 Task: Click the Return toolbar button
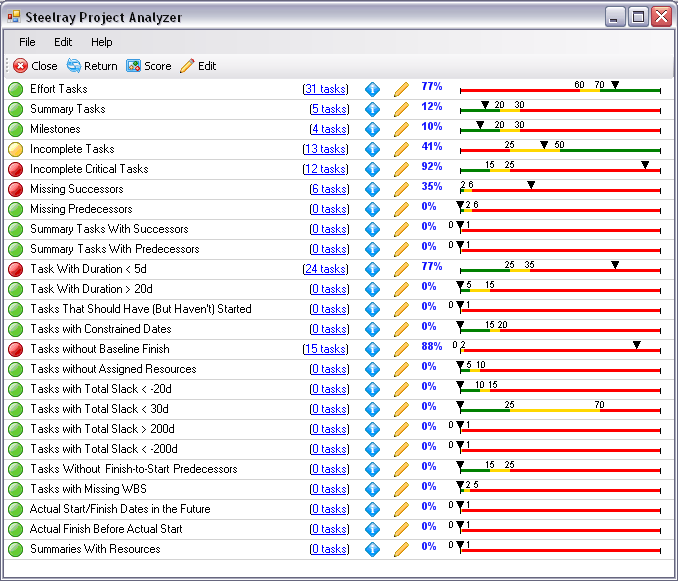pos(92,66)
